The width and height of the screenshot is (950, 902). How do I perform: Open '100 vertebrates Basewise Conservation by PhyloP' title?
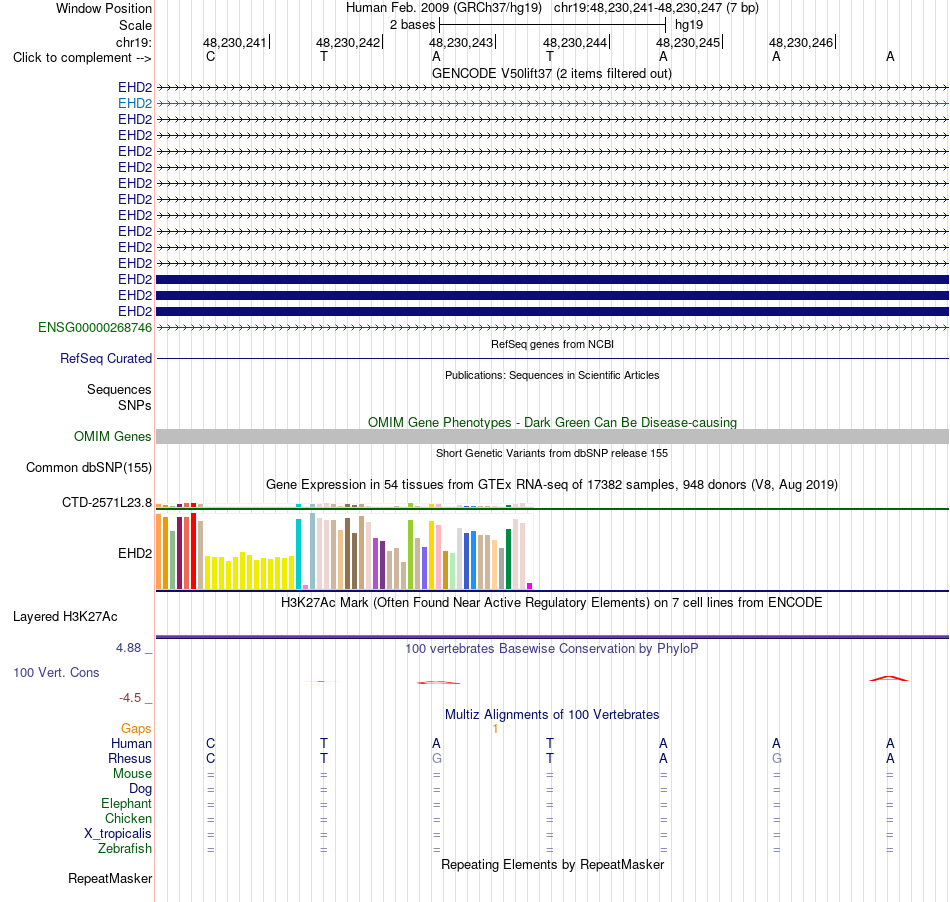(552, 649)
